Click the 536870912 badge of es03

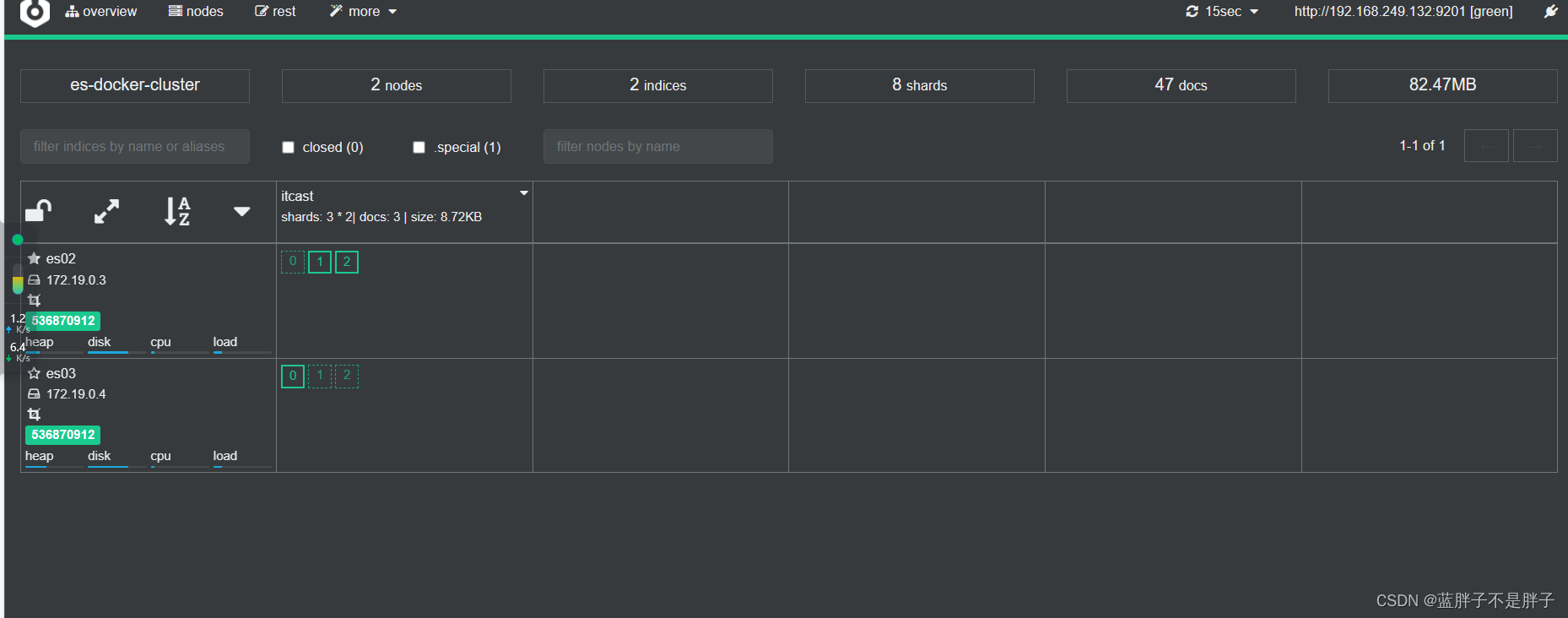[63, 435]
